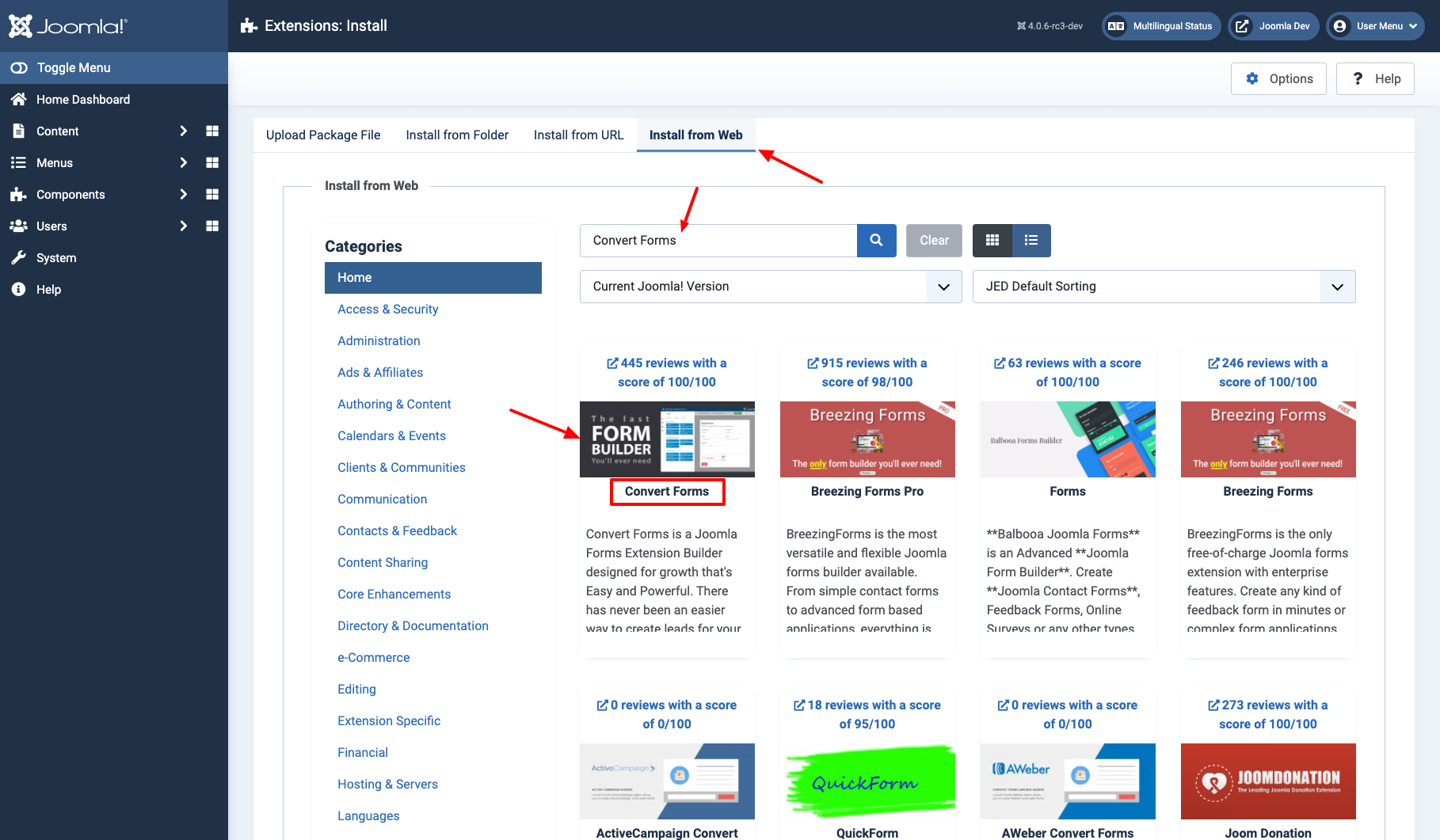Click the Options gear button
The width and height of the screenshot is (1440, 840).
tap(1278, 79)
